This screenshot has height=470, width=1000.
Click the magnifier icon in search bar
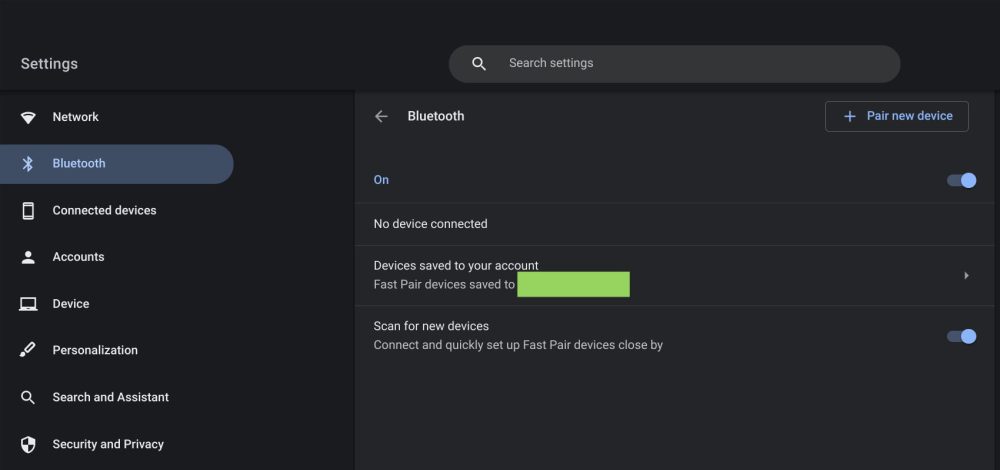(x=479, y=64)
